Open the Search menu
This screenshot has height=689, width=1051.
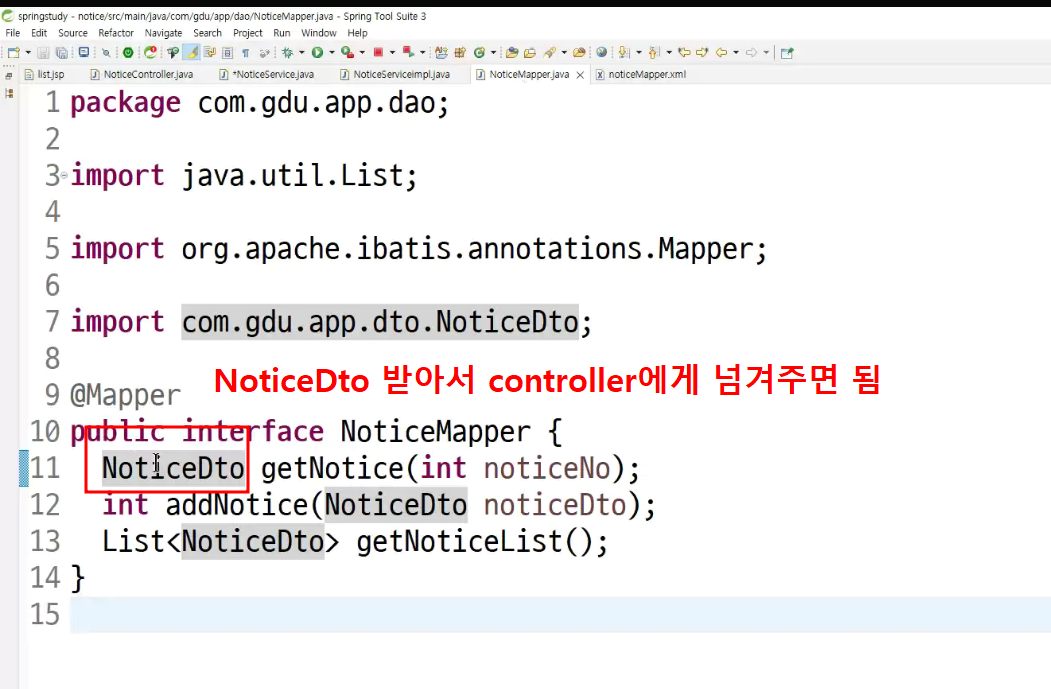coord(207,33)
